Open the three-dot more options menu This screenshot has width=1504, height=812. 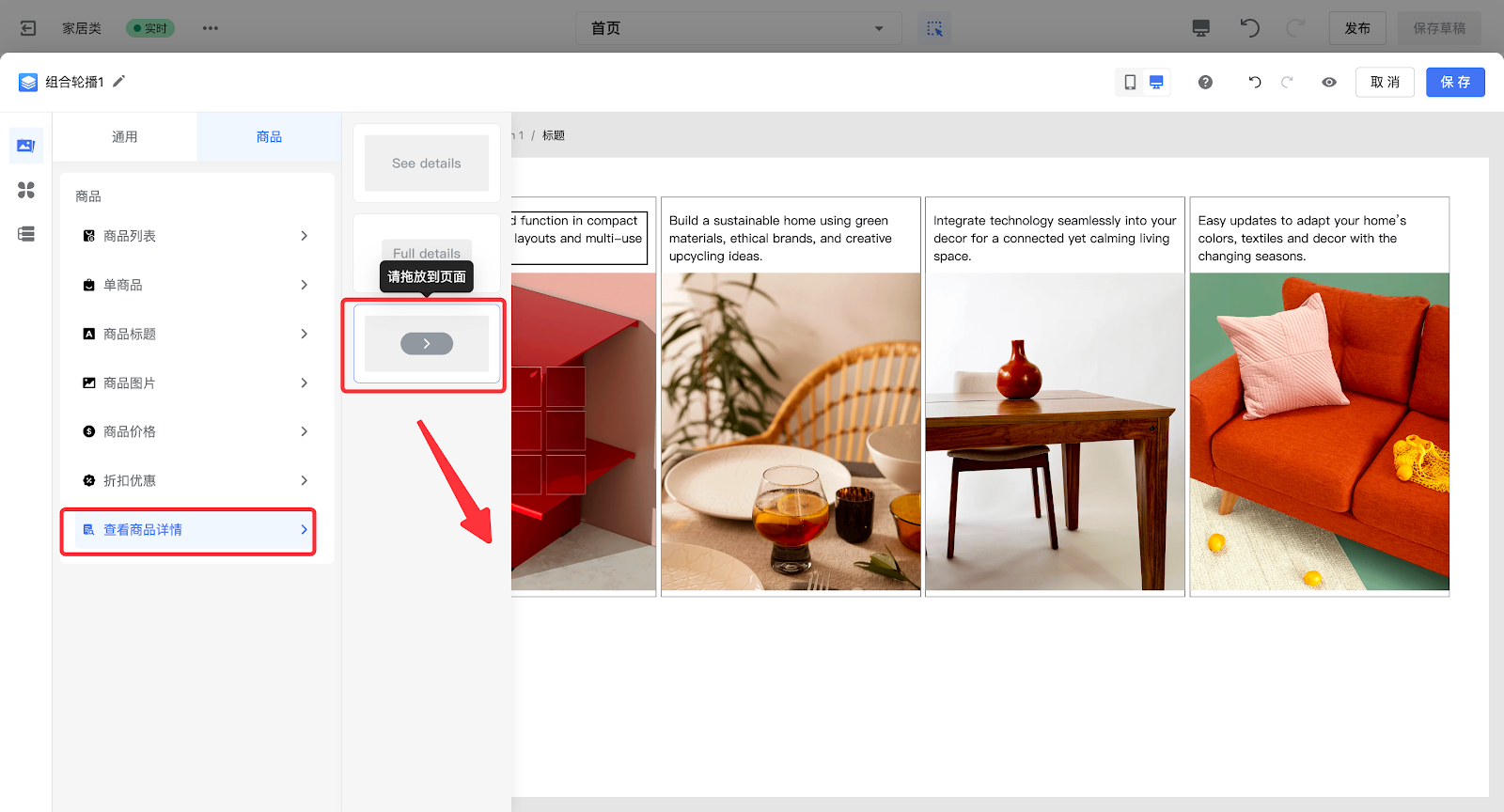[x=210, y=28]
